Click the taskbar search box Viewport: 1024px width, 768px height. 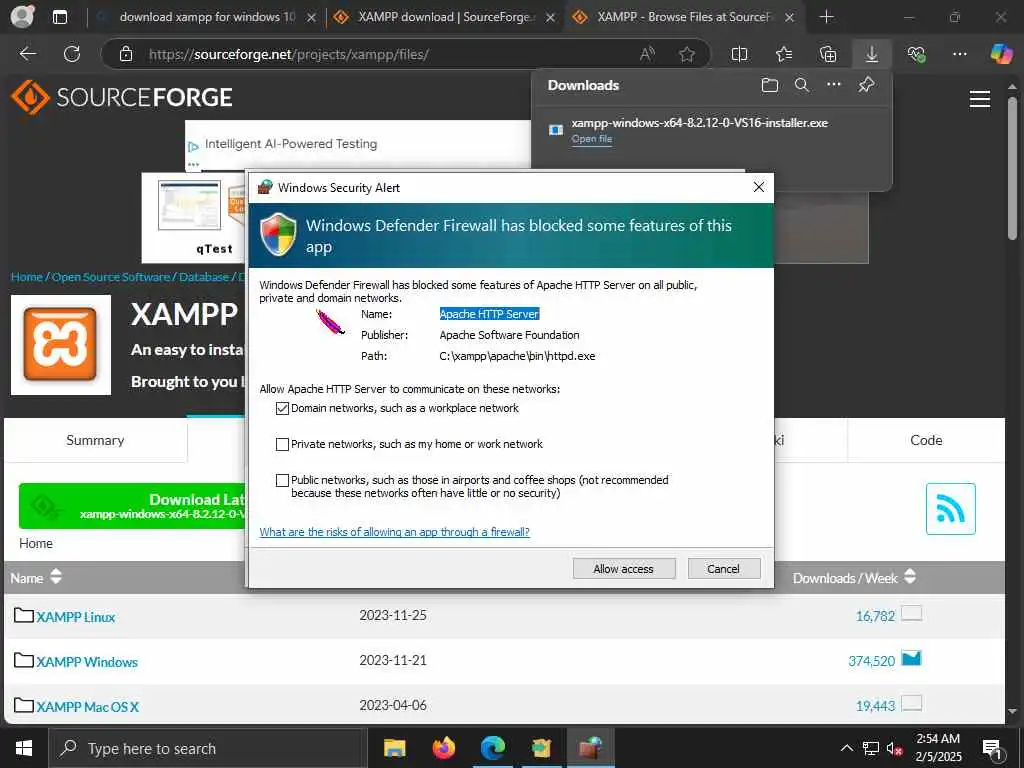coord(206,748)
